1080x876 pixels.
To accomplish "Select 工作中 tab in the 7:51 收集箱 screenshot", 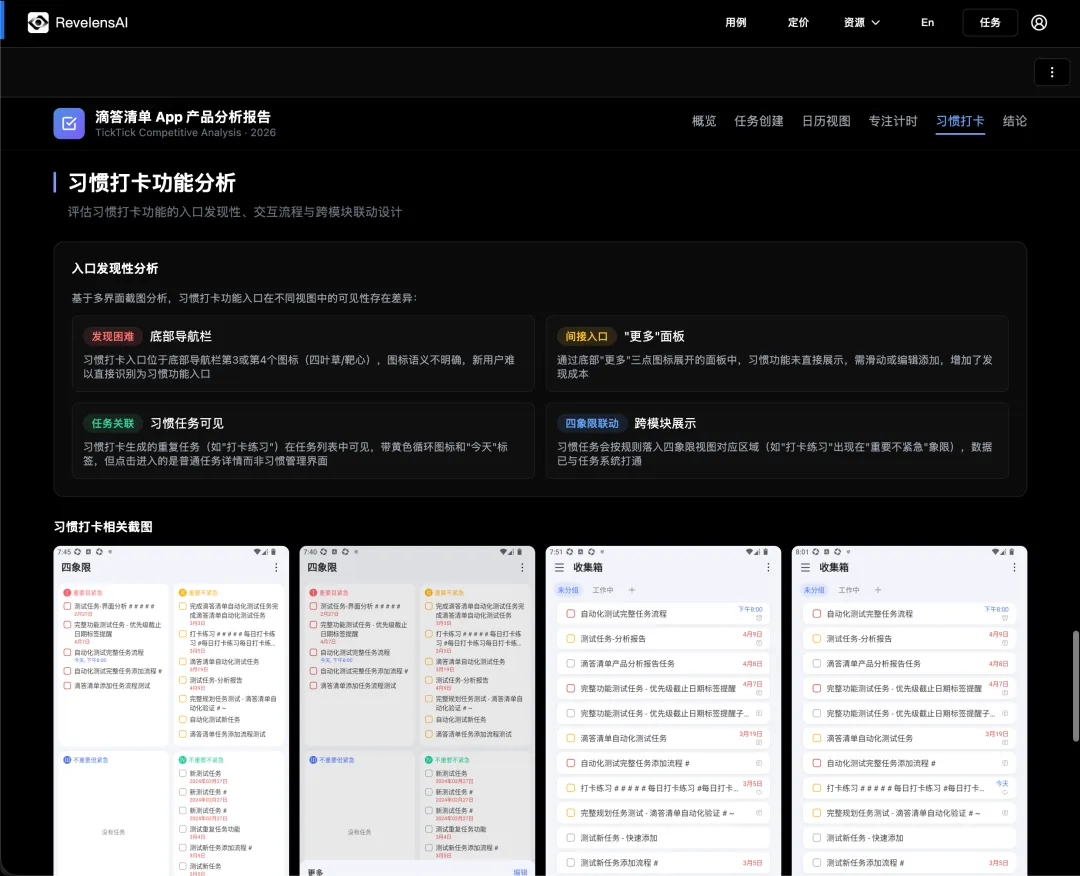I will point(603,590).
